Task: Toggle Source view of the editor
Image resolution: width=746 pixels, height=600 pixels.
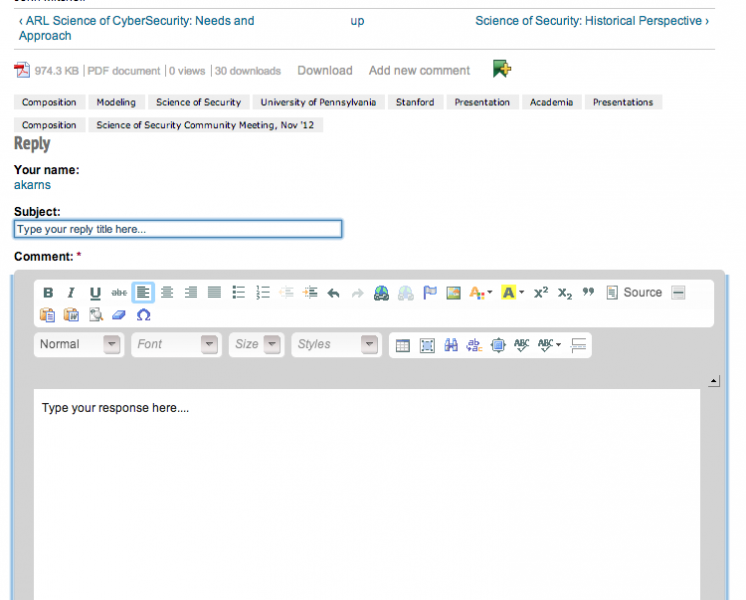Action: [x=634, y=293]
